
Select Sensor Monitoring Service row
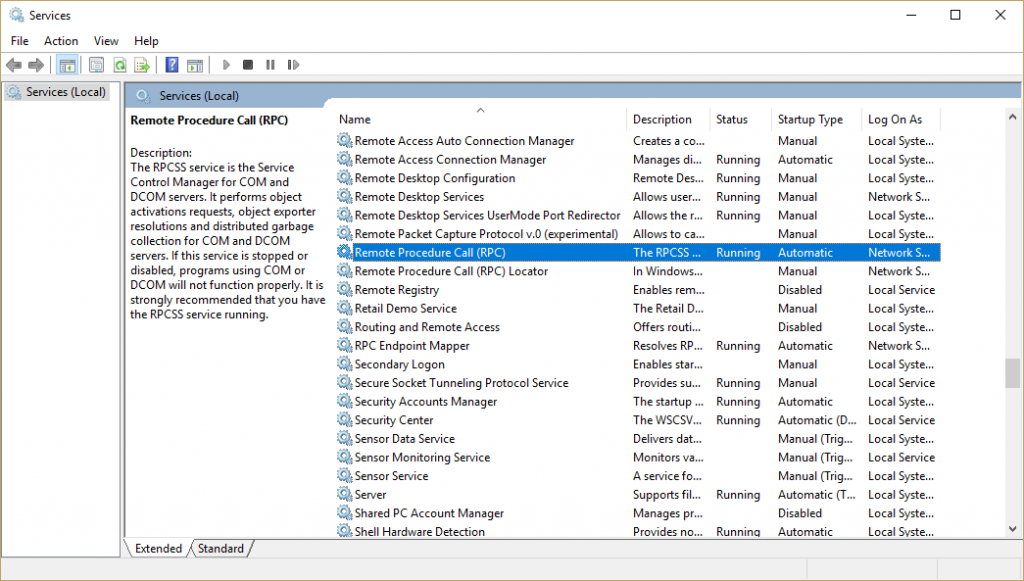[x=638, y=457]
